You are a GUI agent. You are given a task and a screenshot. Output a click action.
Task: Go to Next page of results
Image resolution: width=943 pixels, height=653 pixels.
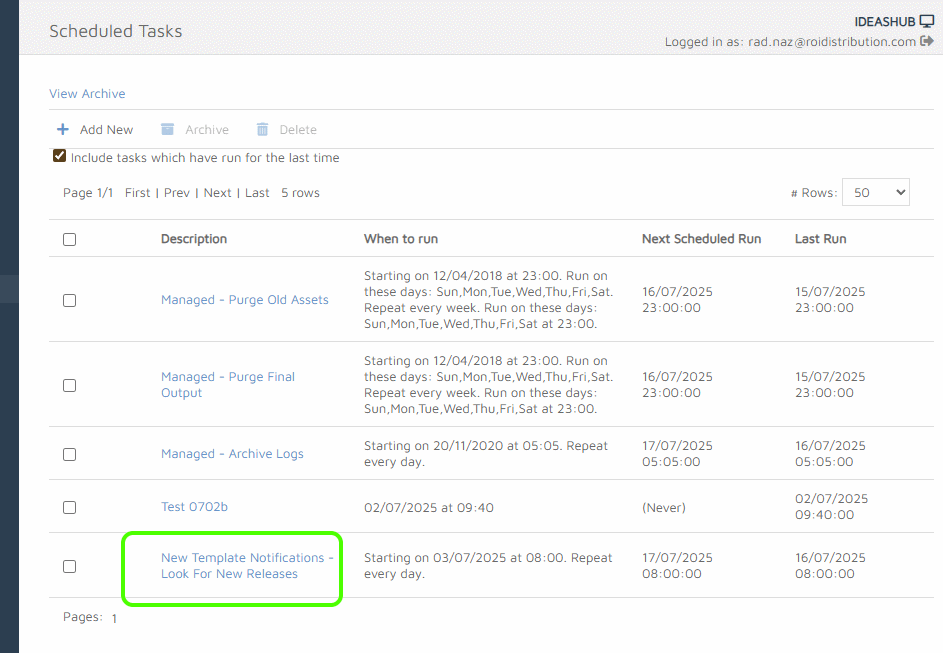pos(217,193)
